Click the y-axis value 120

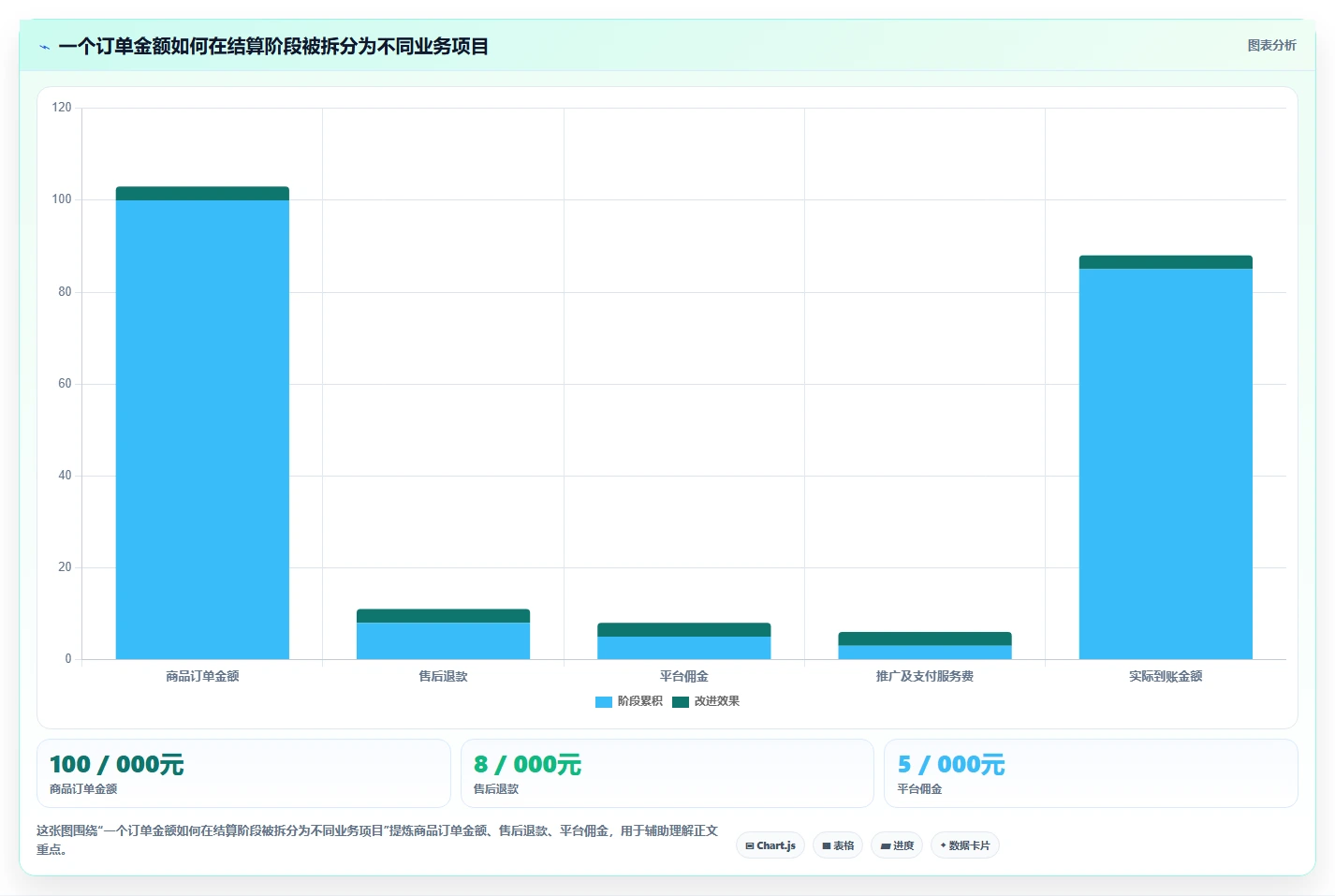tap(62, 108)
